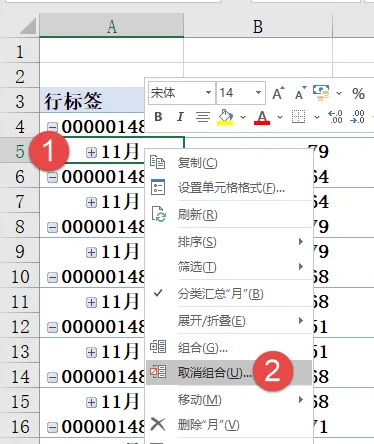
Task: Click the ungroup icon beside 取消组合
Action: 158,372
